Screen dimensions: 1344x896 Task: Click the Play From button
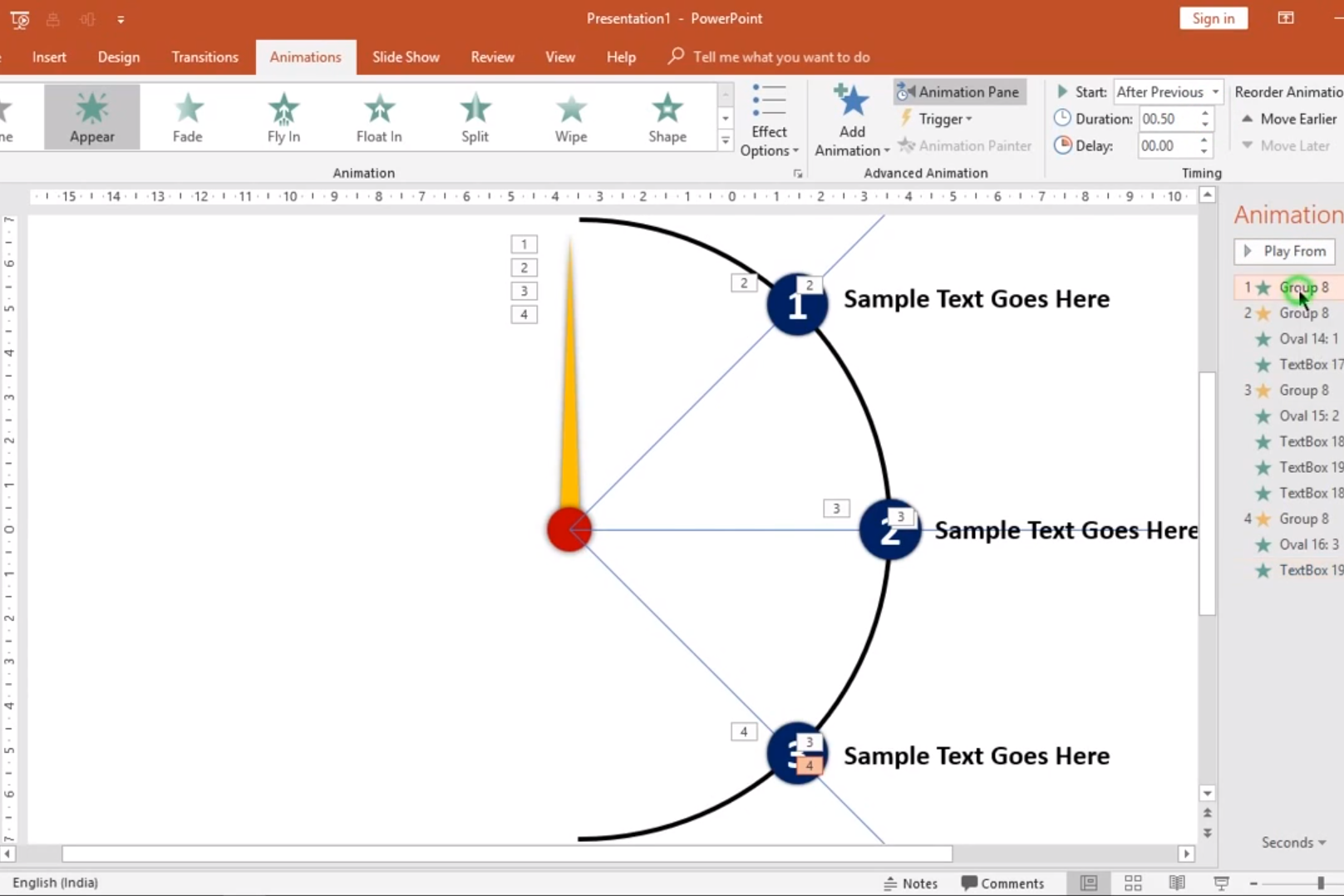tap(1284, 251)
